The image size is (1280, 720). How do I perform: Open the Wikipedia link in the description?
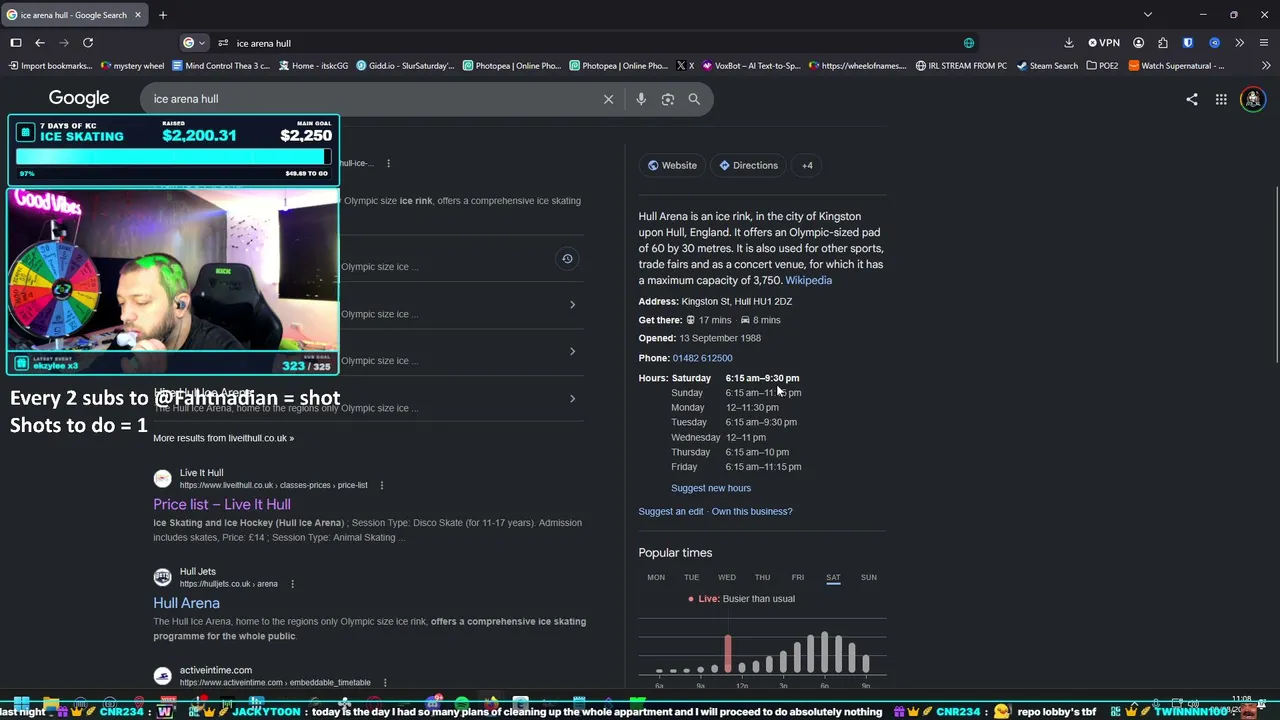coord(808,281)
